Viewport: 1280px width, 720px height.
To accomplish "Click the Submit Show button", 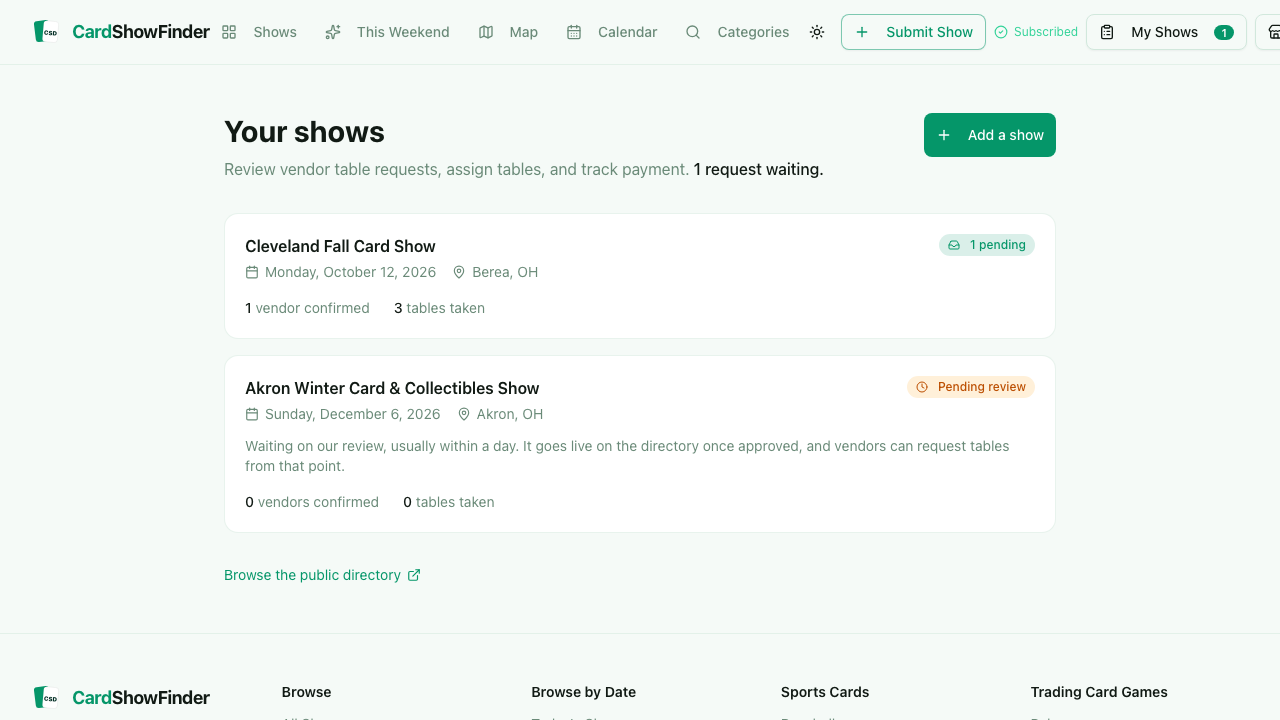I will [913, 32].
